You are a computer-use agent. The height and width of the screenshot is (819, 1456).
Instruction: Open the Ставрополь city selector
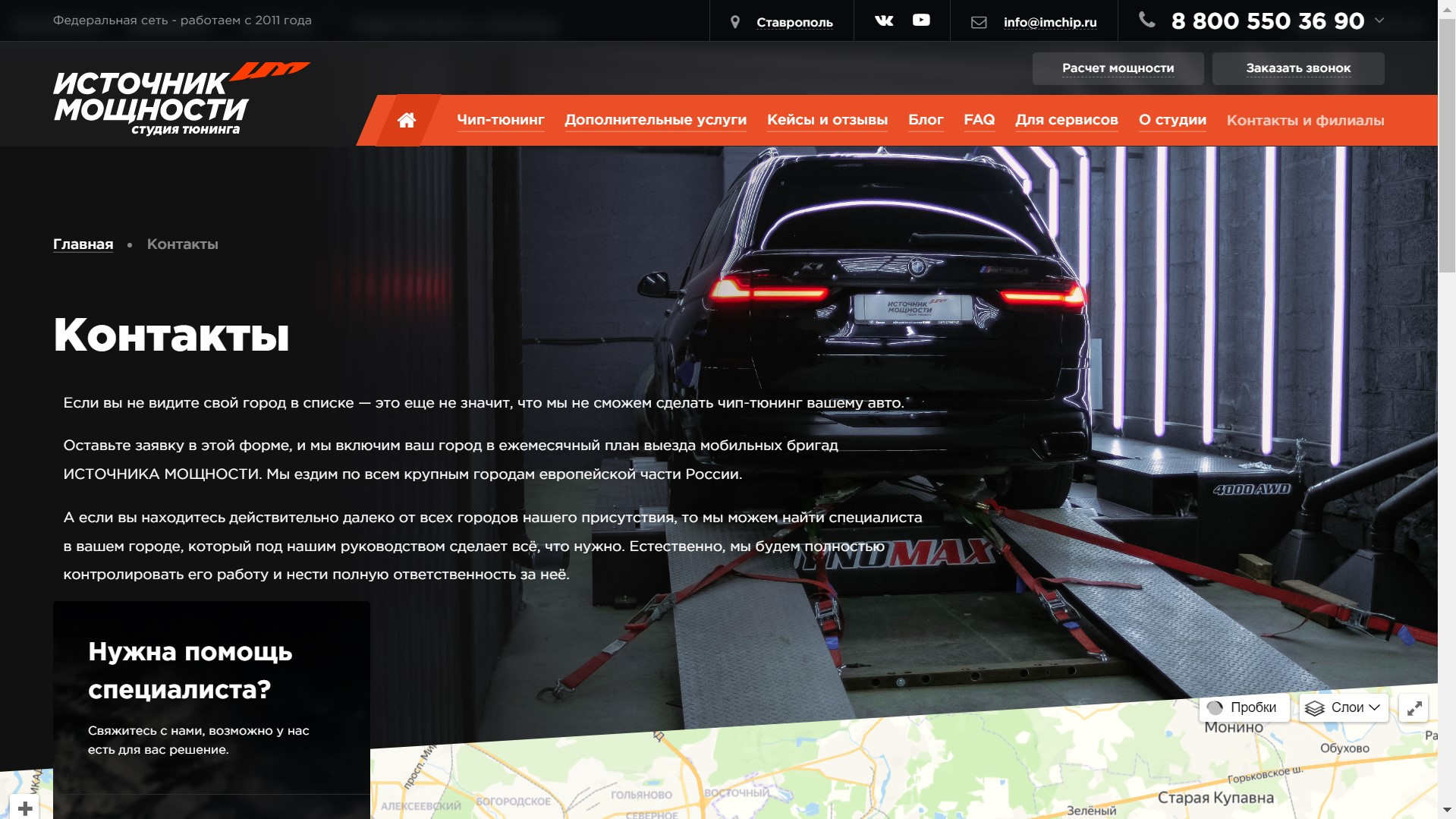(794, 23)
